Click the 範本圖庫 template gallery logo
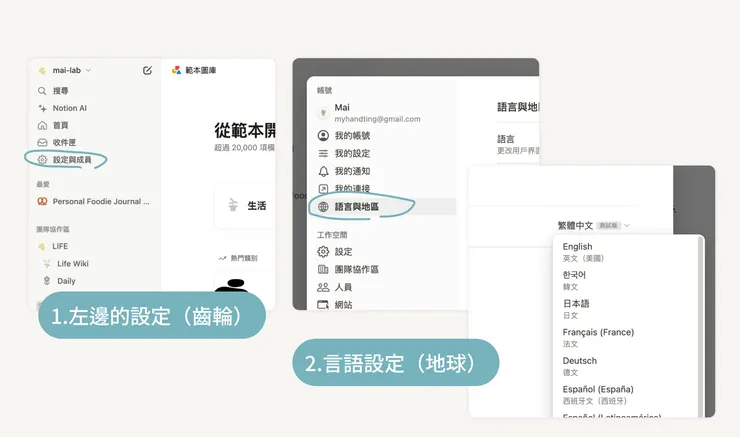 pyautogui.click(x=176, y=70)
